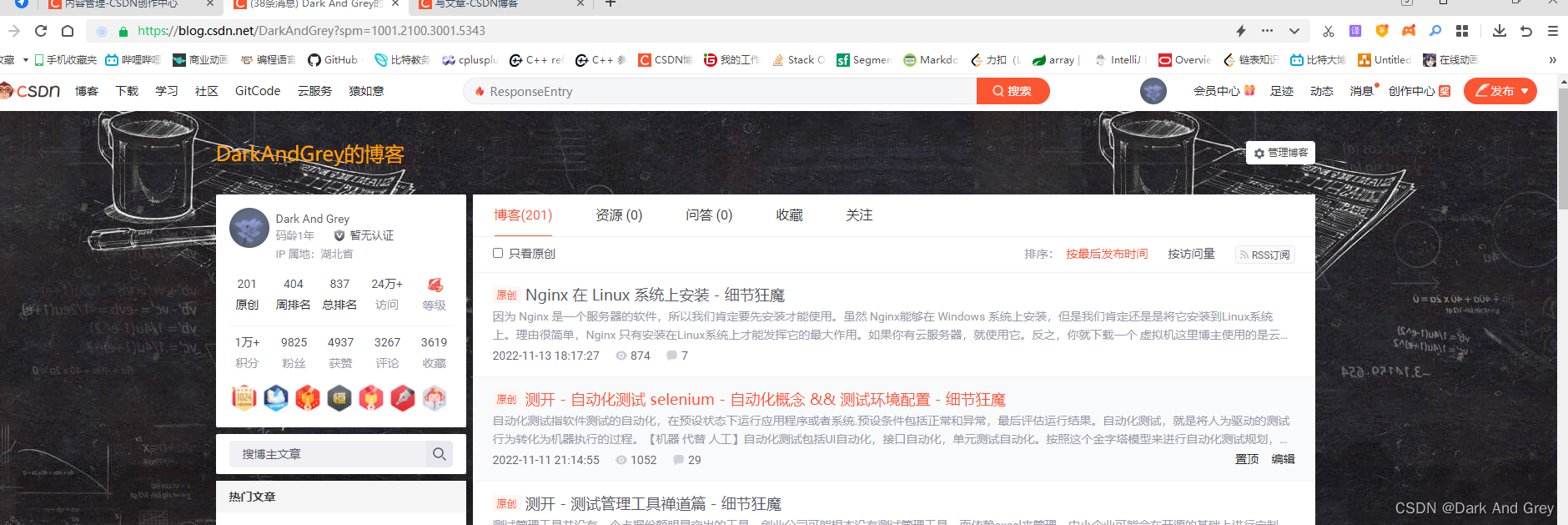This screenshot has width=1568, height=525.
Task: Focus the 搜博主文章 input field
Action: tap(327, 454)
